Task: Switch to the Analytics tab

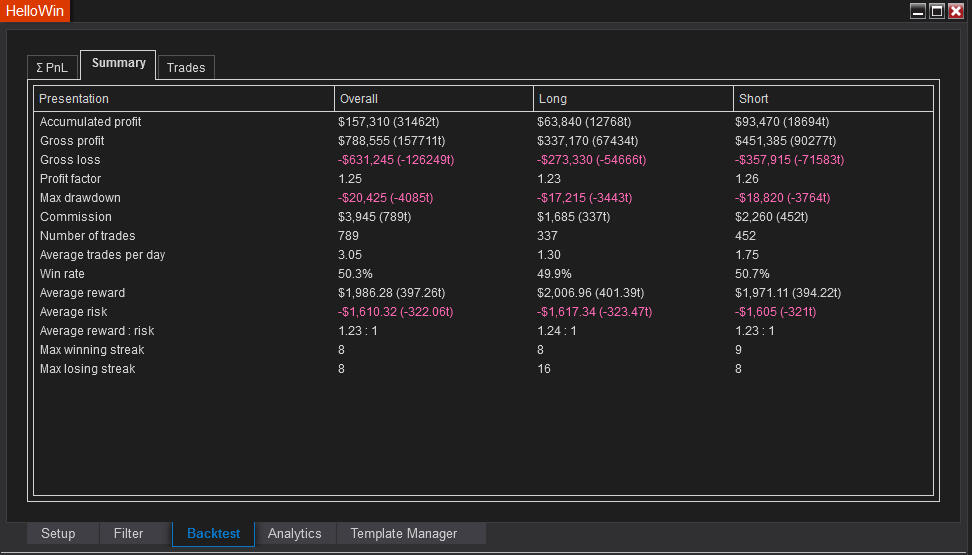Action: pos(294,534)
